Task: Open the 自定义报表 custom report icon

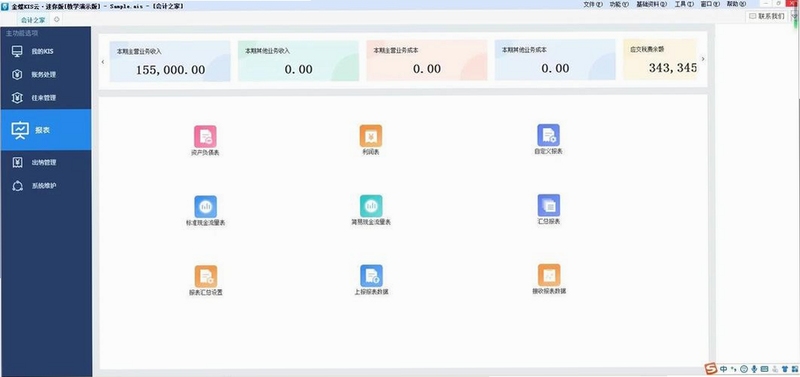Action: [x=548, y=139]
